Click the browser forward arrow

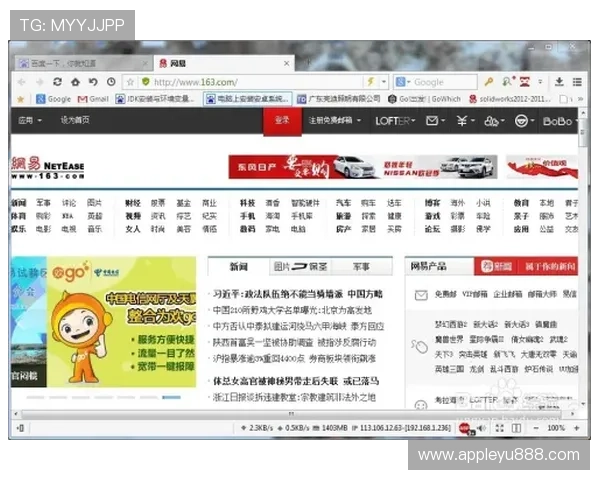point(39,82)
